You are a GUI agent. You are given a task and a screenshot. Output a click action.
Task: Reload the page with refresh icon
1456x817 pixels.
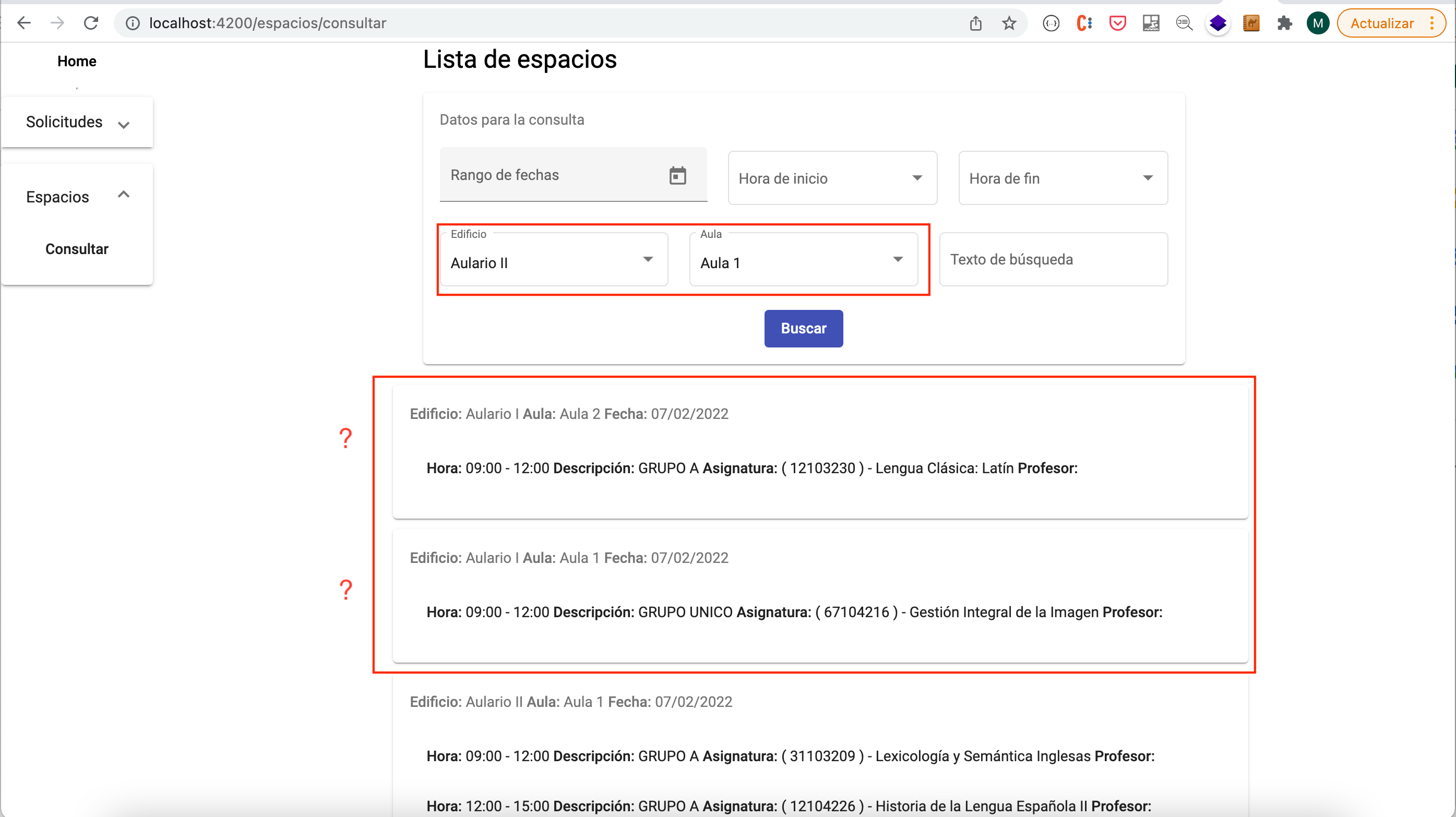click(x=91, y=23)
